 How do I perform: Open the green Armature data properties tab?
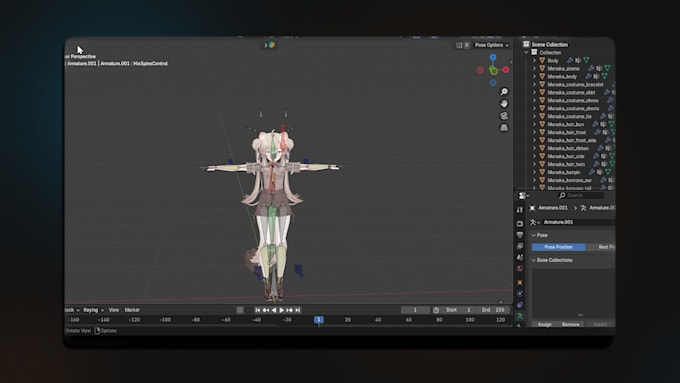click(x=520, y=316)
